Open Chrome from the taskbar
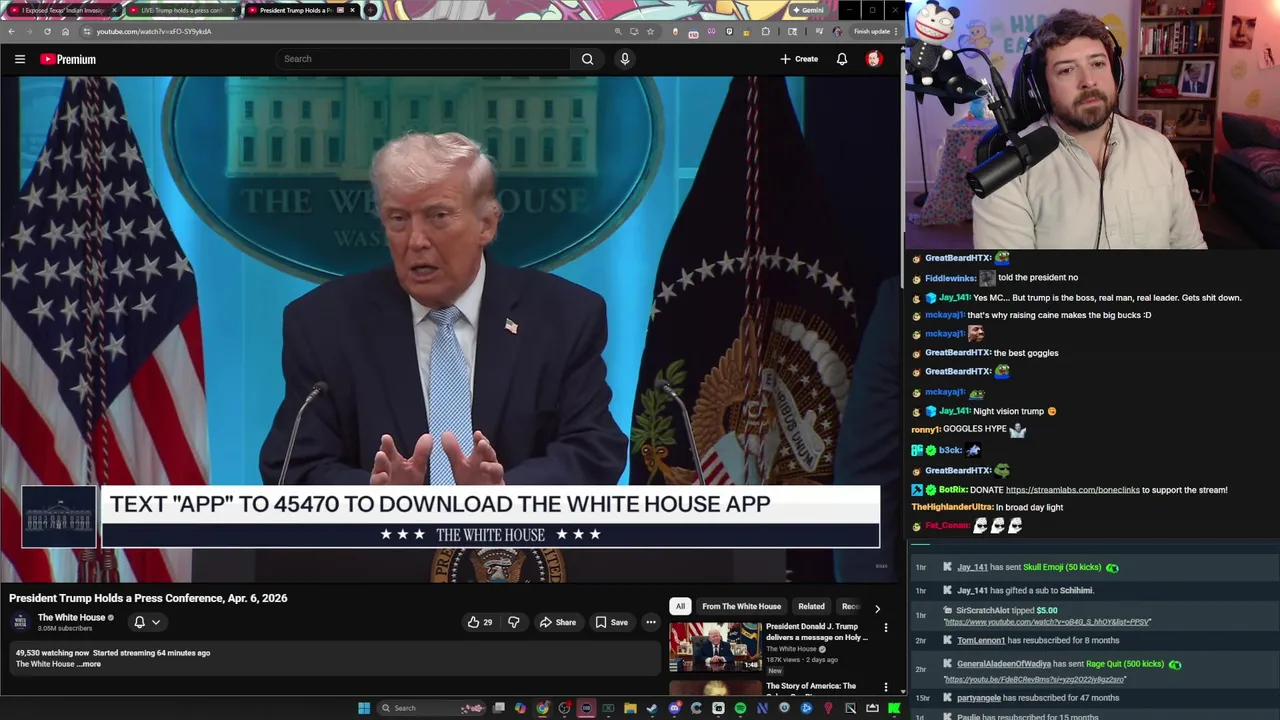The height and width of the screenshot is (720, 1280). pos(541,708)
